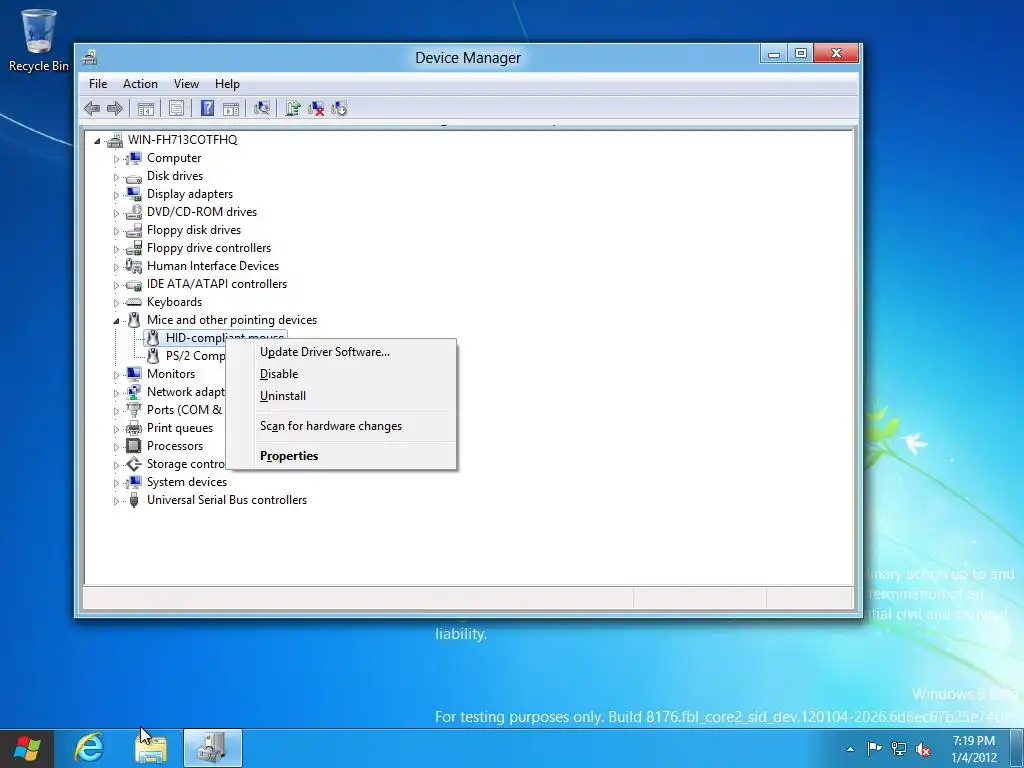Viewport: 1024px width, 768px height.
Task: Click the Human Interface Devices category icon
Action: 134,266
